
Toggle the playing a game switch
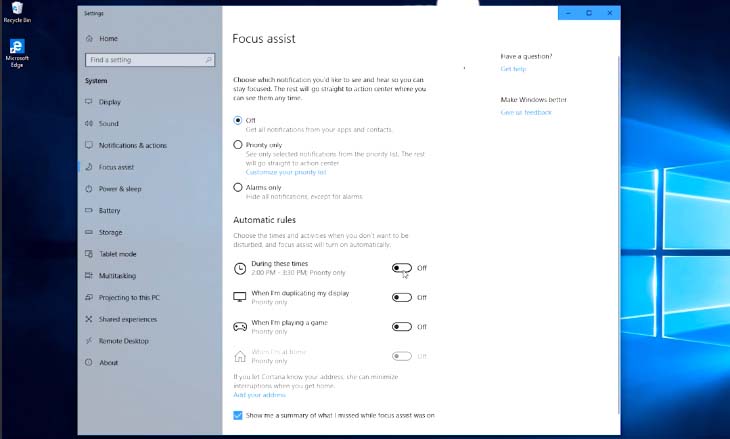[x=402, y=327]
